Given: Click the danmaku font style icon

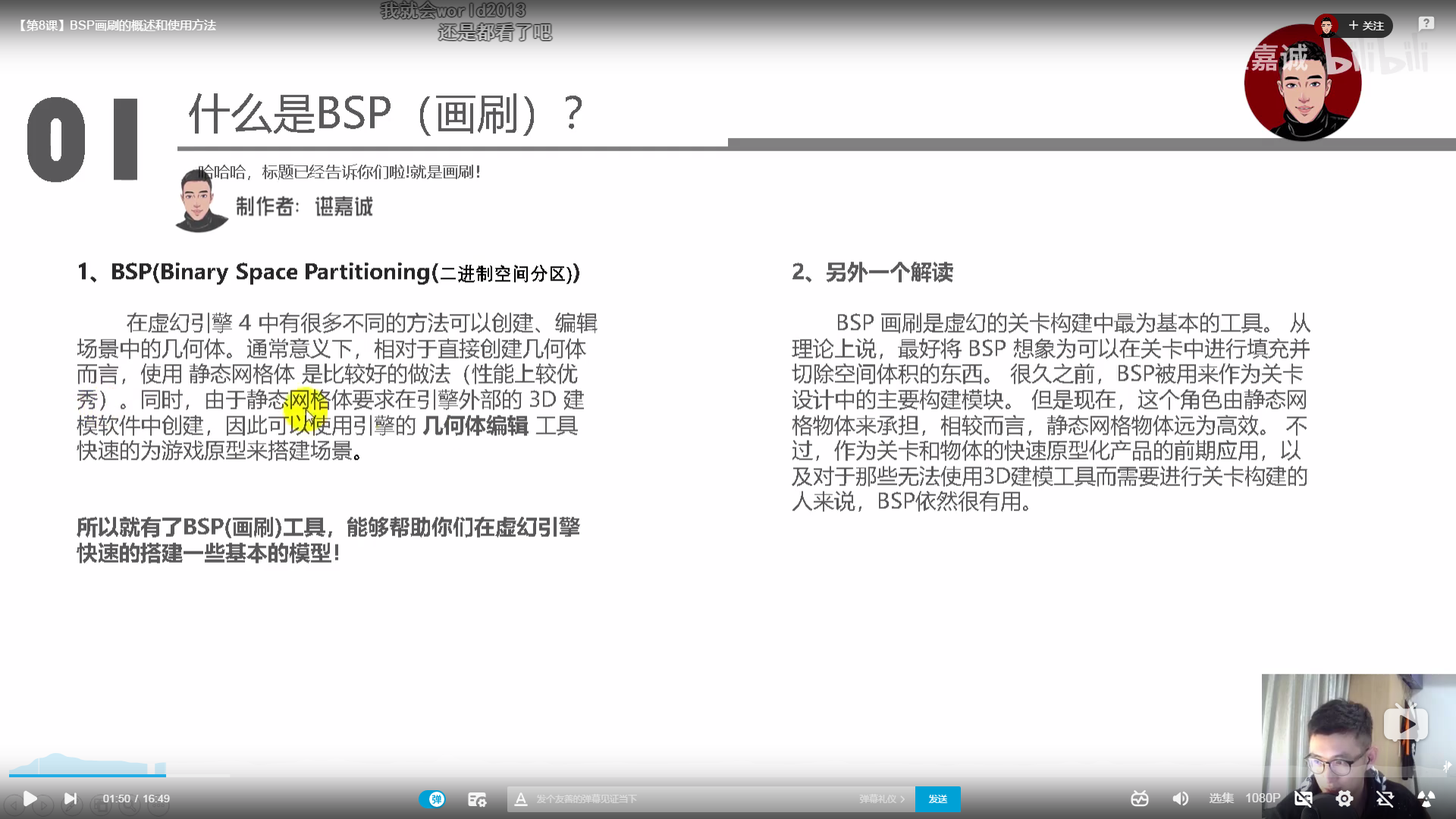Looking at the screenshot, I should [x=520, y=799].
